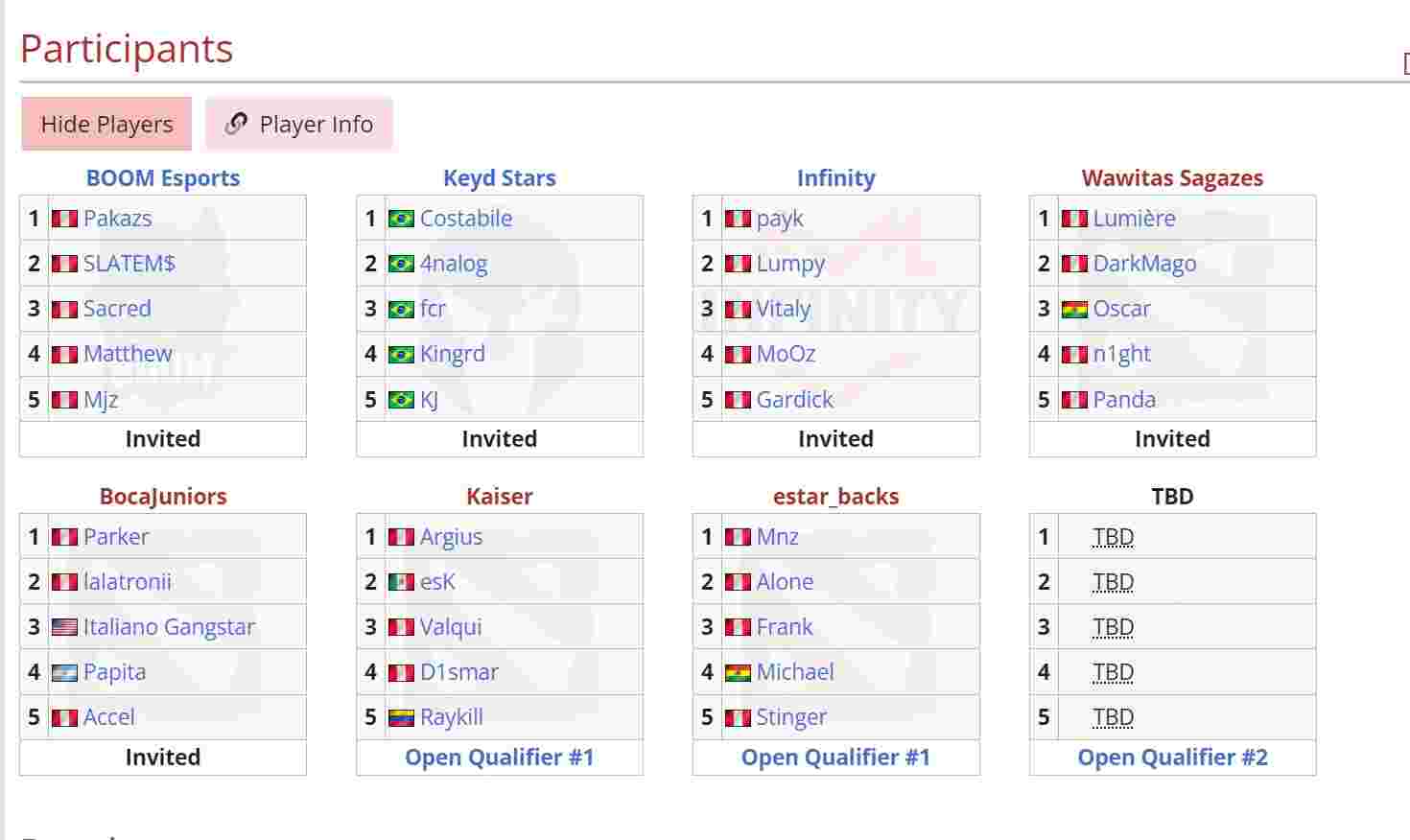The image size is (1410, 840).
Task: Click the Argentina flag next to Papita
Action: coord(64,672)
